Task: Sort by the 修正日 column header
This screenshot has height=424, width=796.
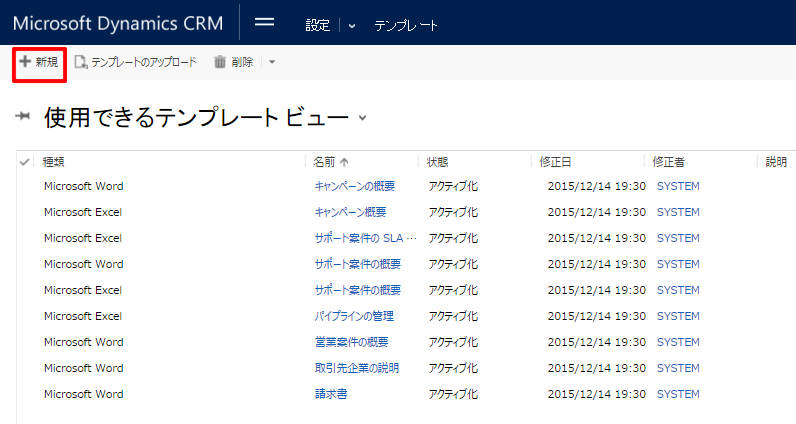Action: (x=555, y=162)
